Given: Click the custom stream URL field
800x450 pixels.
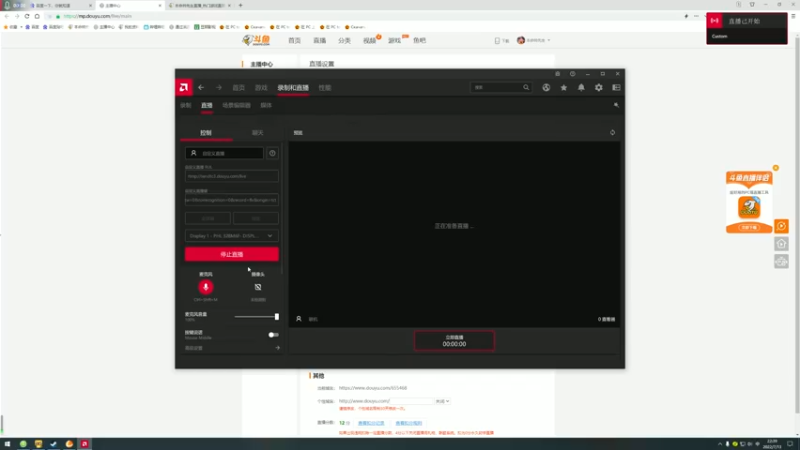Looking at the screenshot, I should tap(232, 176).
